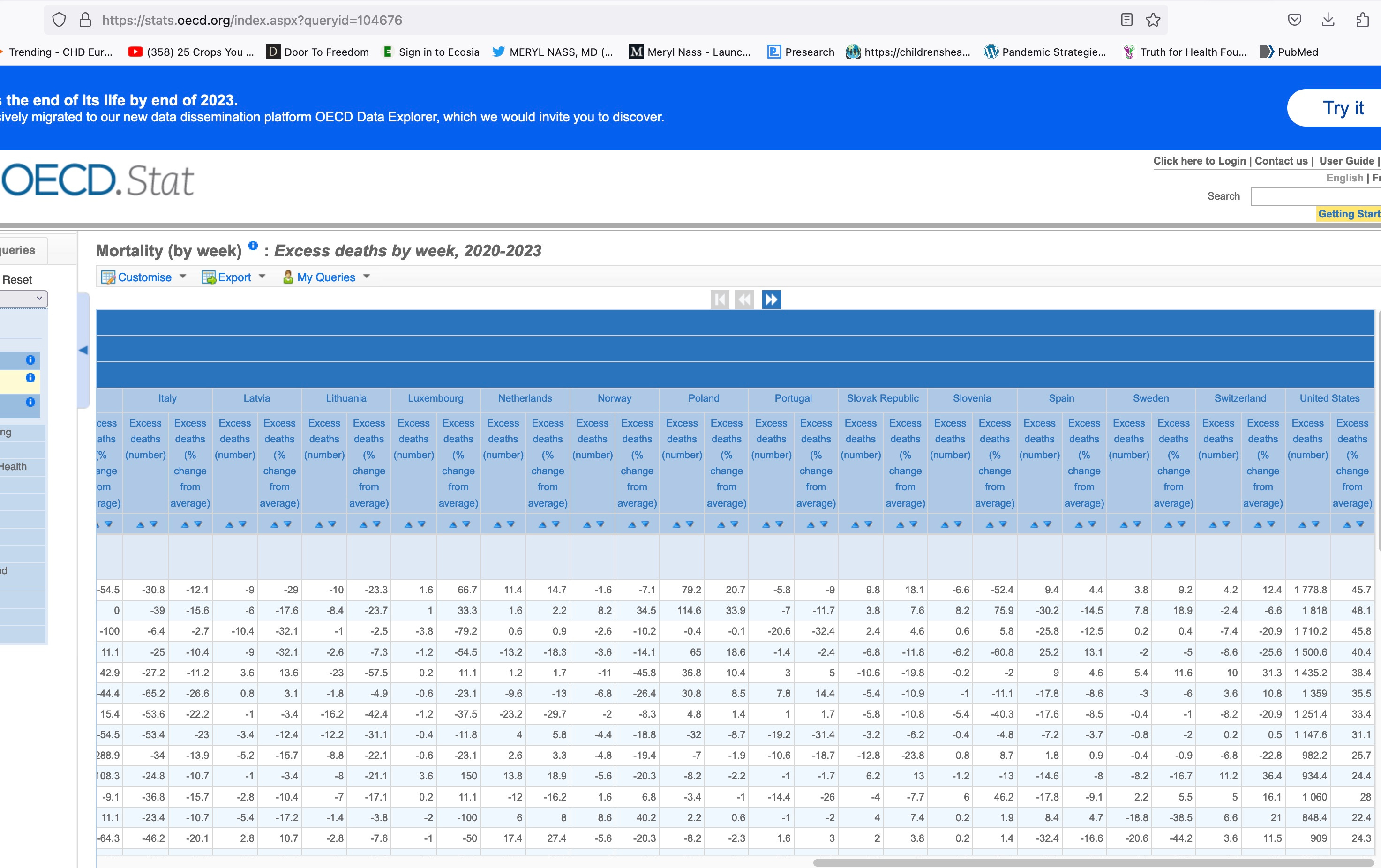1381x868 pixels.
Task: Open the Door To Freedom bookmark
Action: 318,52
